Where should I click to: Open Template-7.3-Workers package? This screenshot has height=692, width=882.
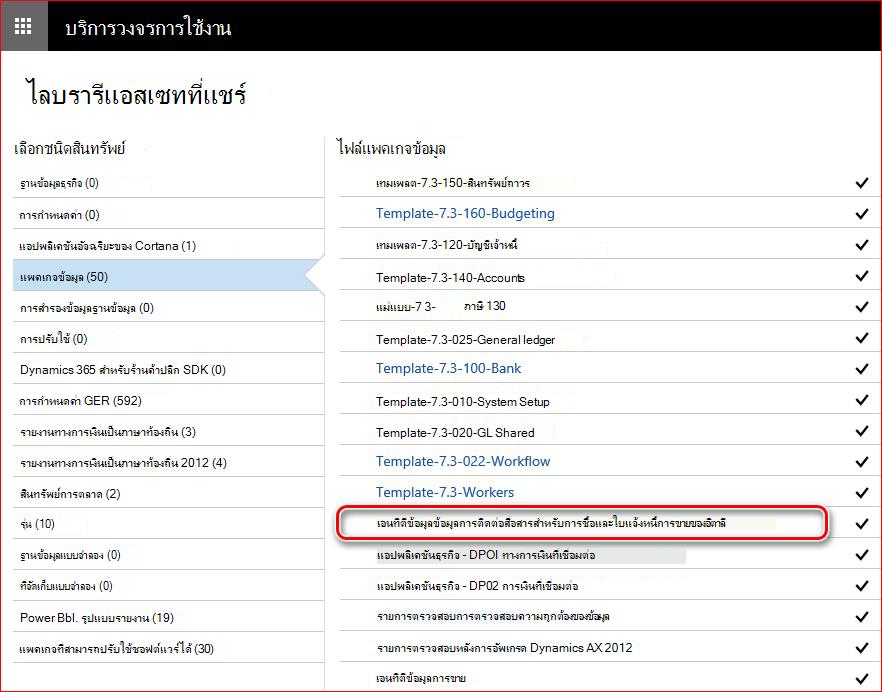(x=445, y=492)
